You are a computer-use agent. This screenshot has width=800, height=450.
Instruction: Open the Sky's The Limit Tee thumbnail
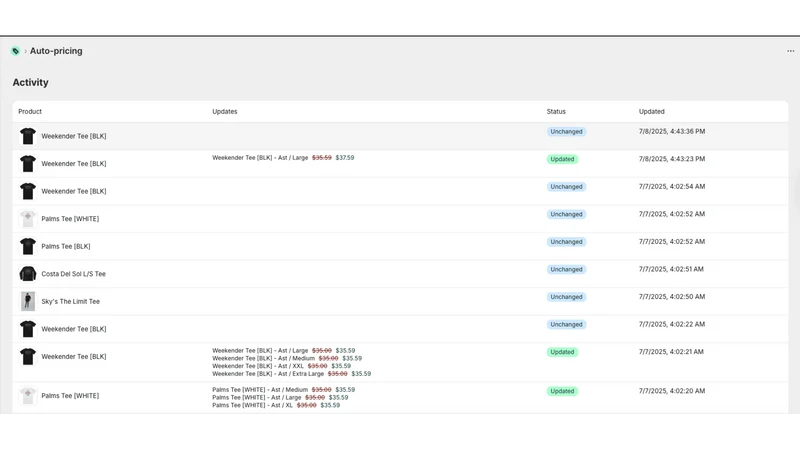point(28,302)
